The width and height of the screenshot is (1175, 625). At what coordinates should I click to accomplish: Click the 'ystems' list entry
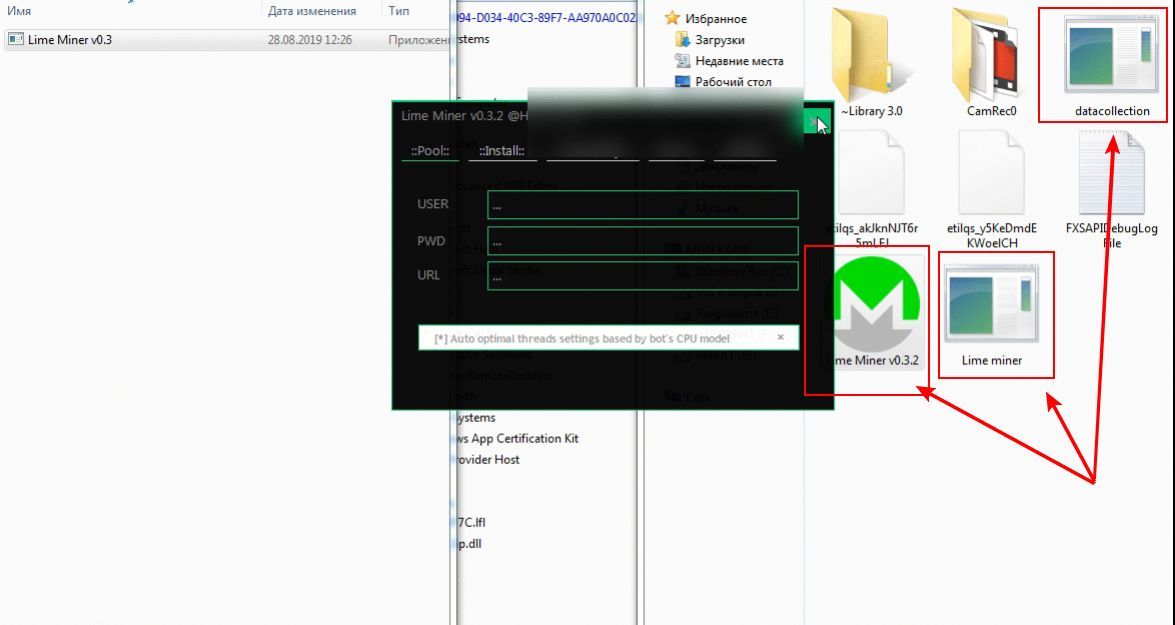click(x=476, y=417)
